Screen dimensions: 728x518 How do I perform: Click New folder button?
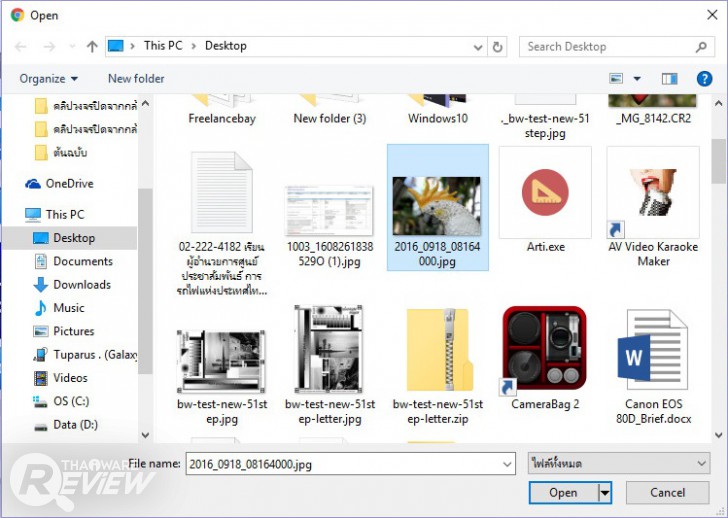click(136, 78)
